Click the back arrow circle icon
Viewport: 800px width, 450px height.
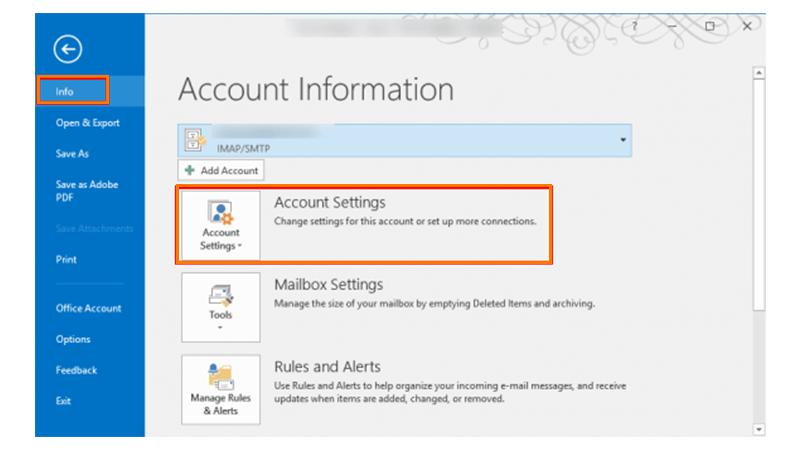[x=68, y=49]
